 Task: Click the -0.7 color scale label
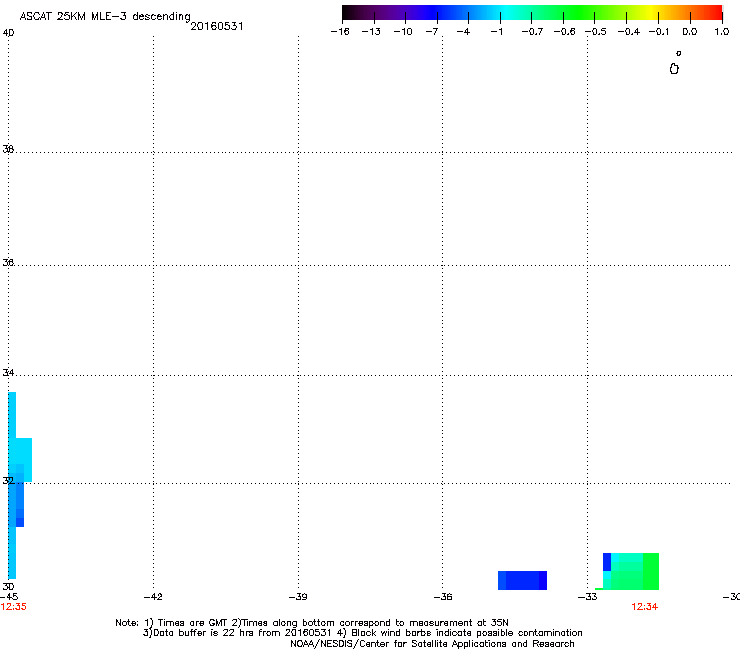pyautogui.click(x=532, y=32)
